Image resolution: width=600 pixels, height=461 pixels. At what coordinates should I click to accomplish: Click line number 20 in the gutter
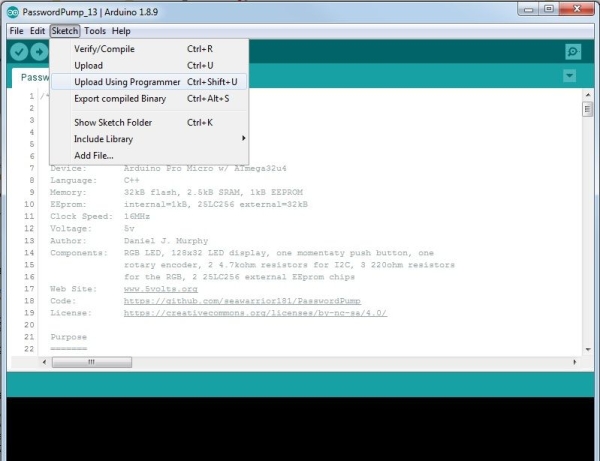coord(29,325)
